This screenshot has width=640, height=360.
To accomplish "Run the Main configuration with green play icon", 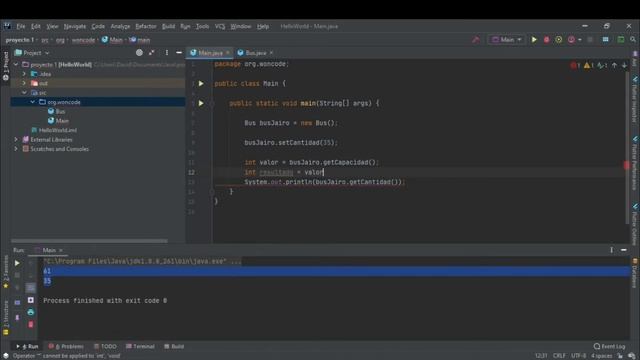I will 534,40.
